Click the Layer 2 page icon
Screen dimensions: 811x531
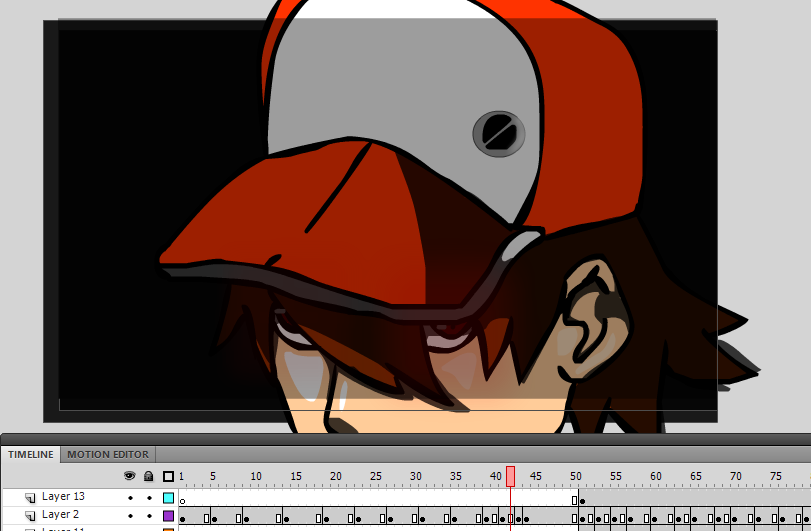tap(31, 515)
